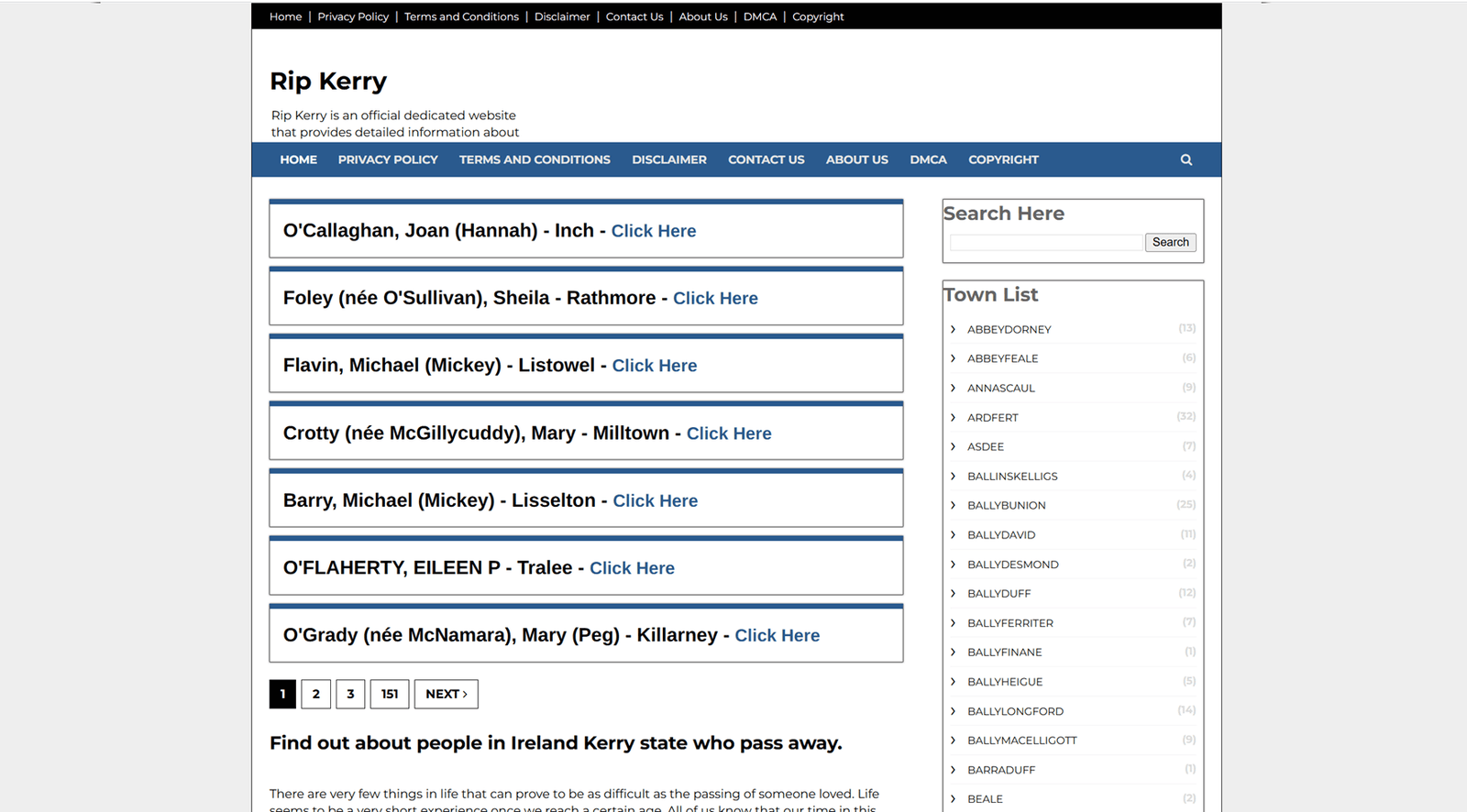
Task: Select pagination page 1
Action: [282, 694]
